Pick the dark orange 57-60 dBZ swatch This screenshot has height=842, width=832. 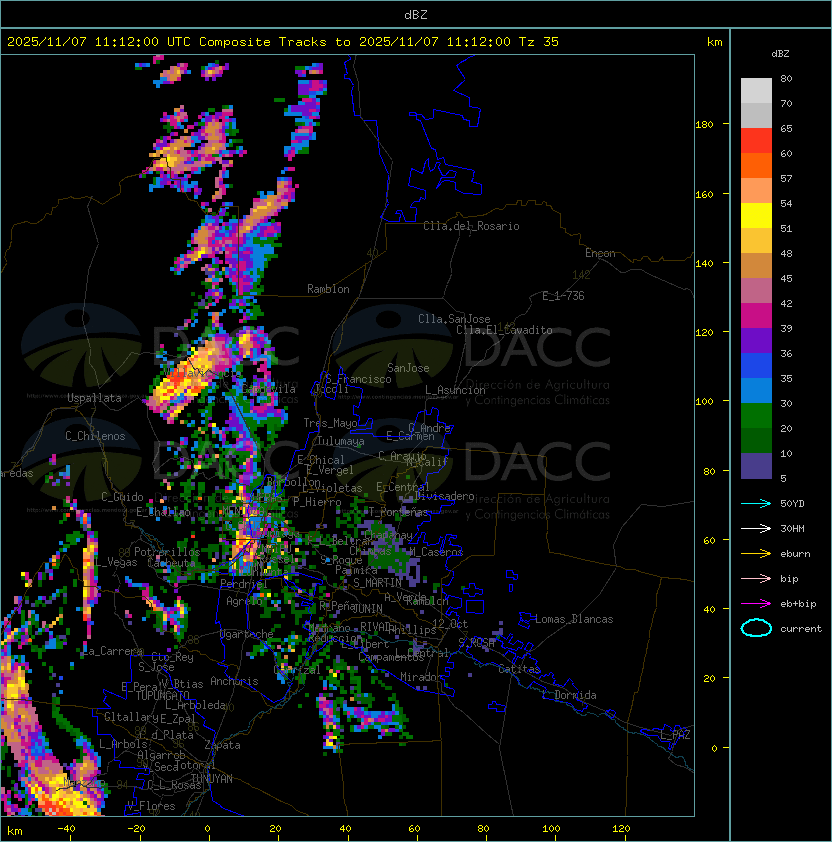(756, 166)
